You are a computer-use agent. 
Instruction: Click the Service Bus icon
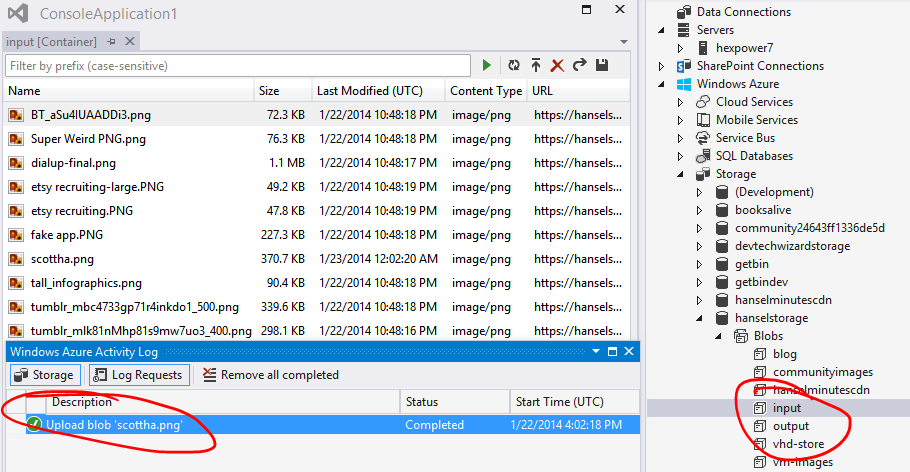[x=703, y=138]
